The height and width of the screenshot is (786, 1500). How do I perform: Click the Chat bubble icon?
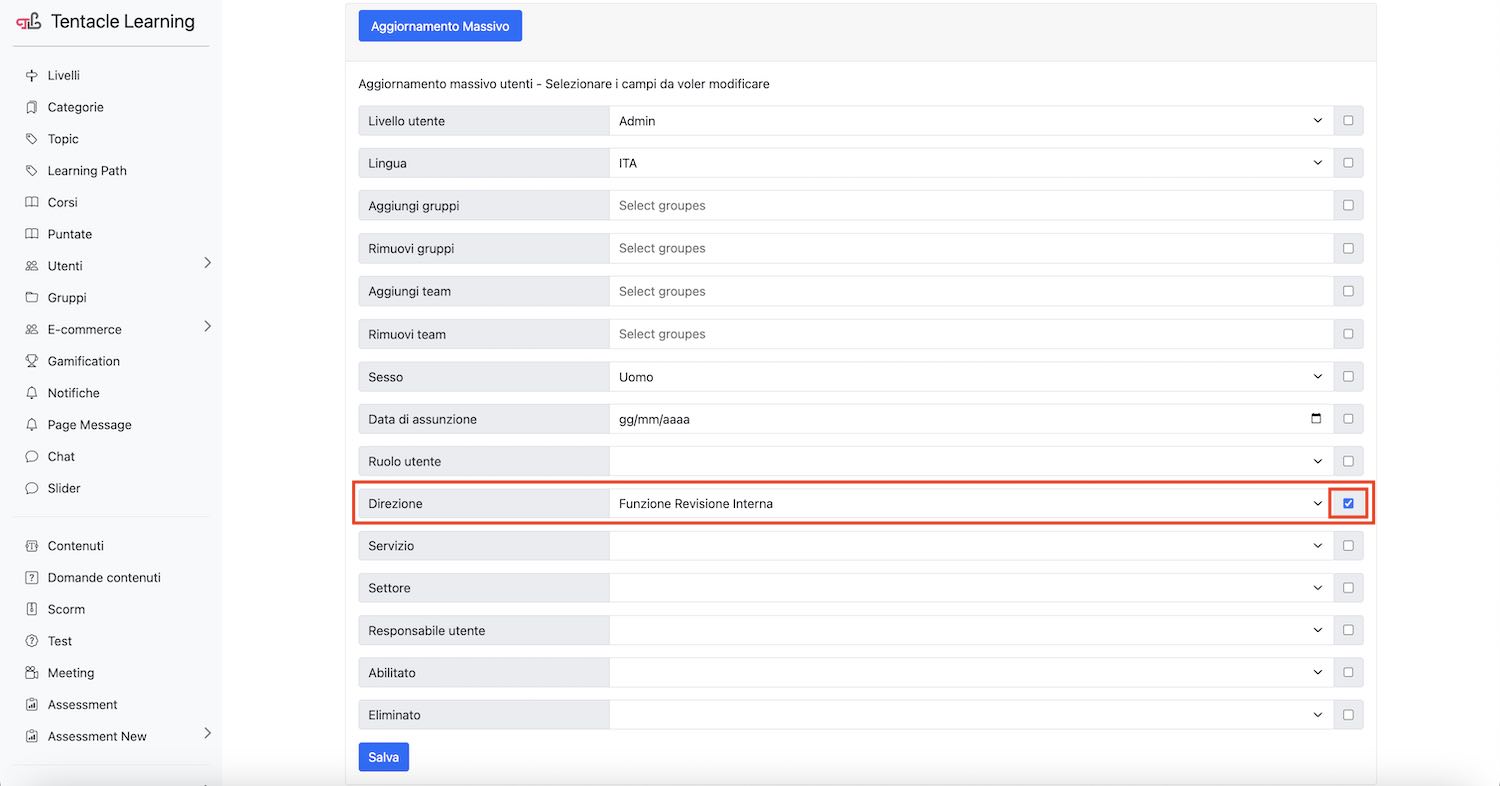pyautogui.click(x=31, y=456)
